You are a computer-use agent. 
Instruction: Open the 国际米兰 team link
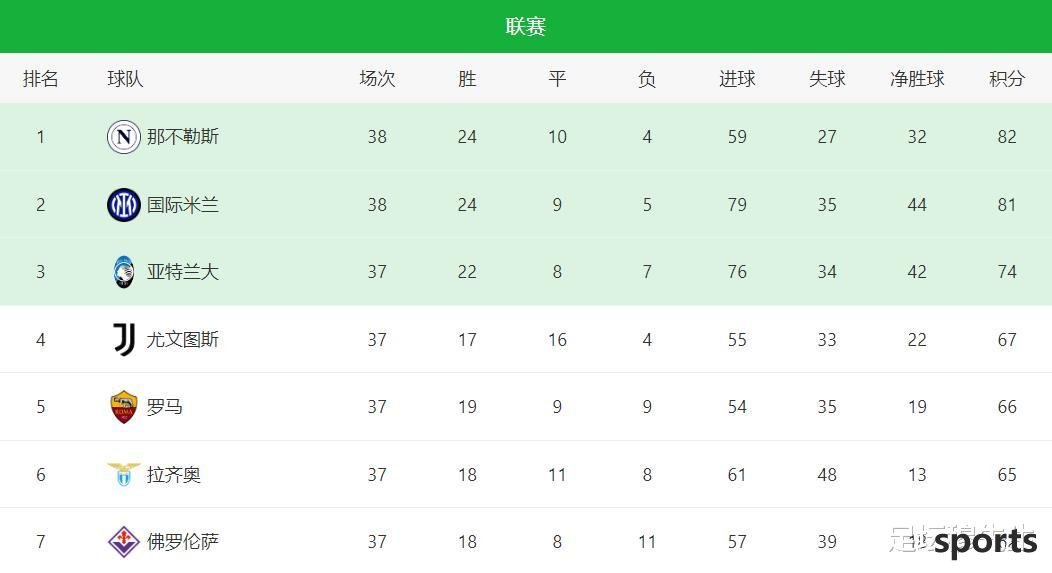182,205
